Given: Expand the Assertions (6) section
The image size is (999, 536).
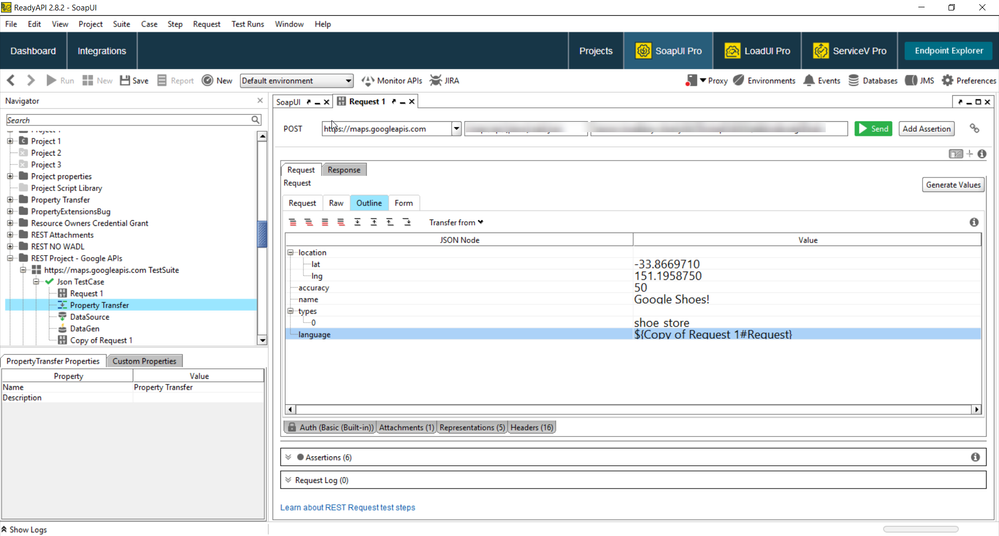Looking at the screenshot, I should coord(288,457).
